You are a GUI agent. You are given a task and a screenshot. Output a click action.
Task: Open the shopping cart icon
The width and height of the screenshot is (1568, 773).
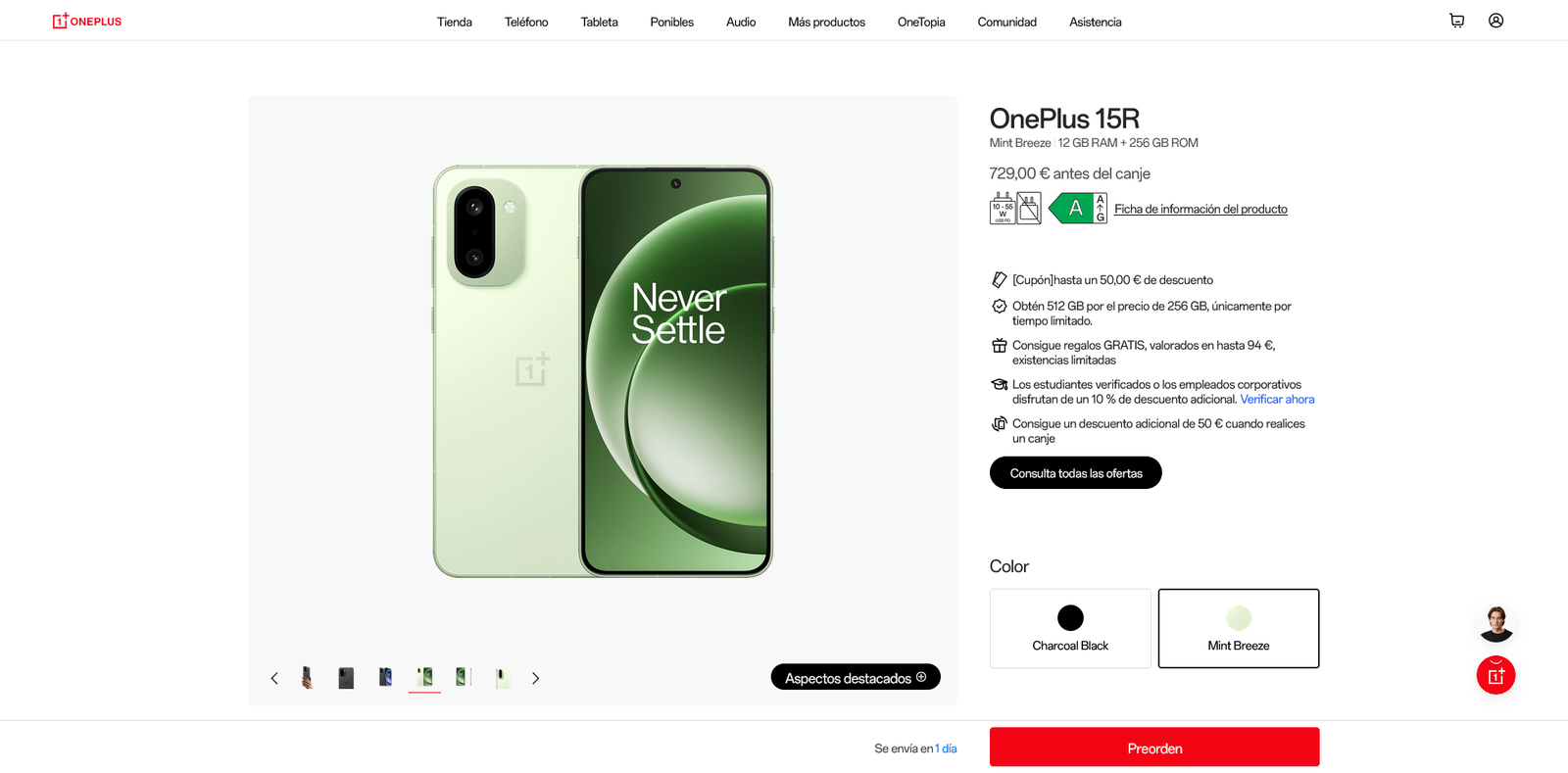pyautogui.click(x=1456, y=21)
